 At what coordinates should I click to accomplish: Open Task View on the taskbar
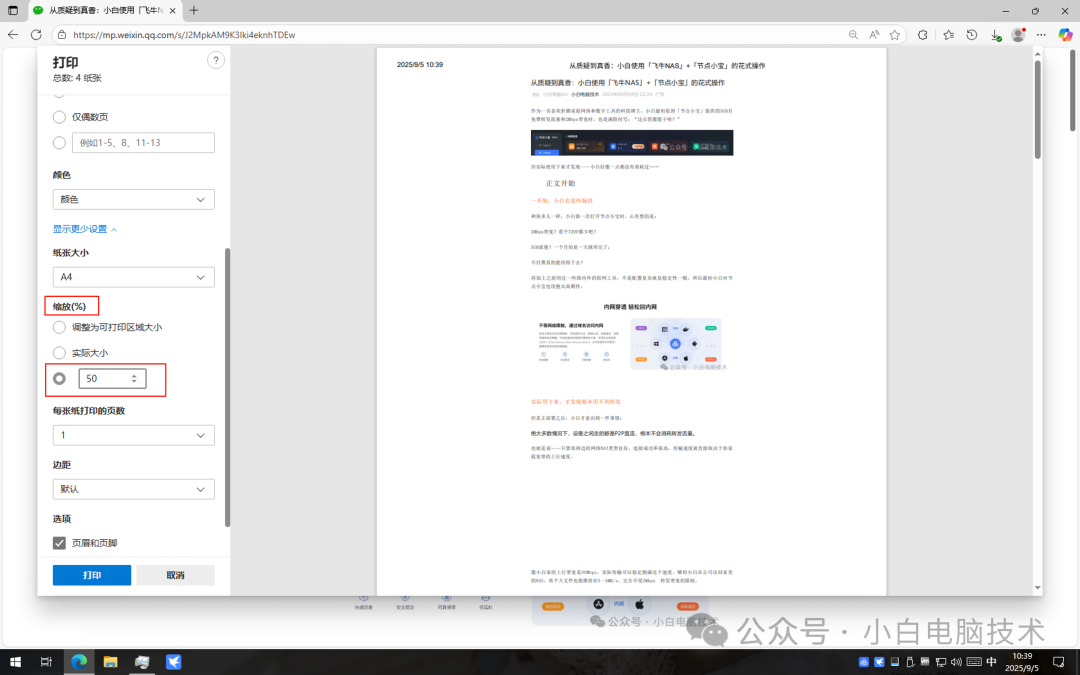coord(46,662)
